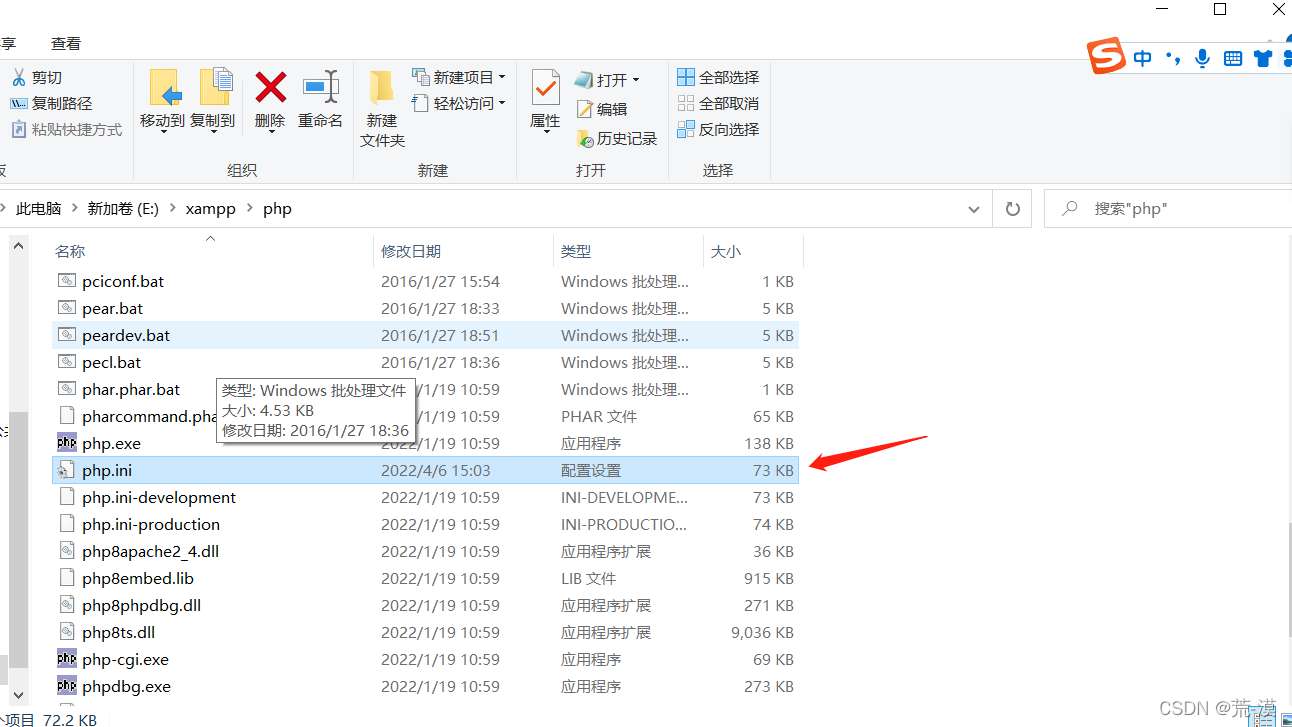This screenshot has width=1292, height=727.
Task: Open the 轻松访问 dropdown menu
Action: click(459, 103)
